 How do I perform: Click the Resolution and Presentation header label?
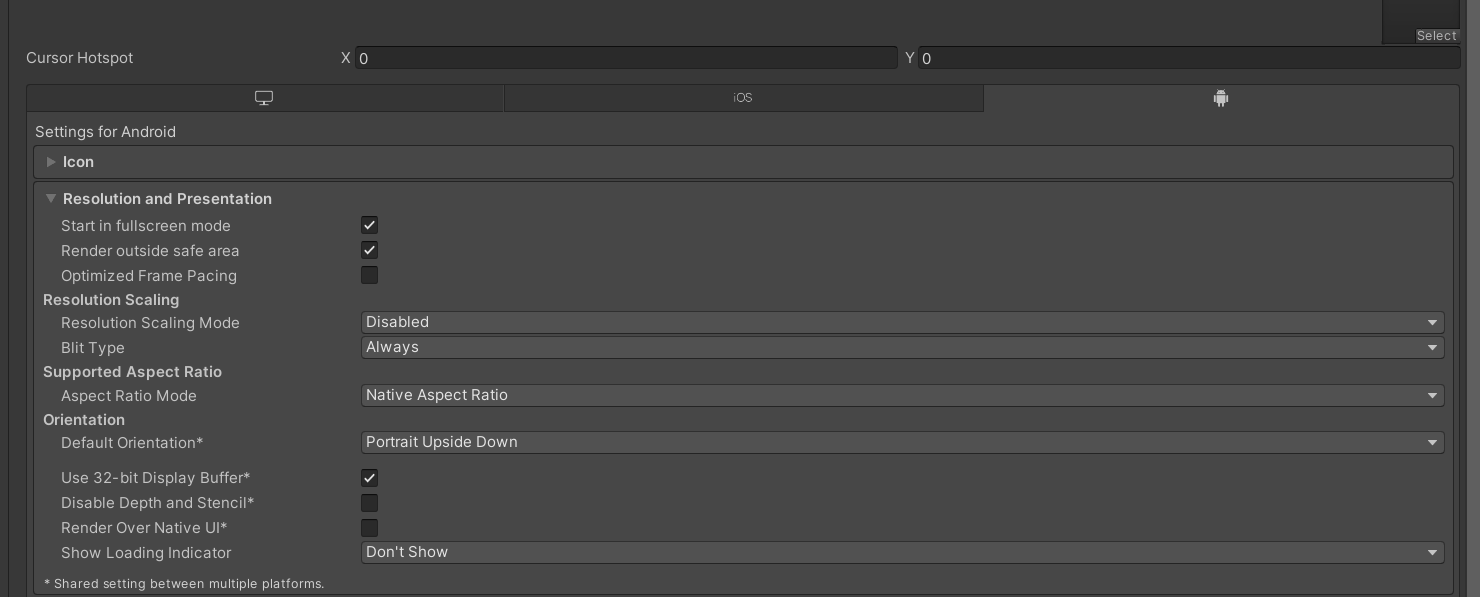click(x=167, y=199)
